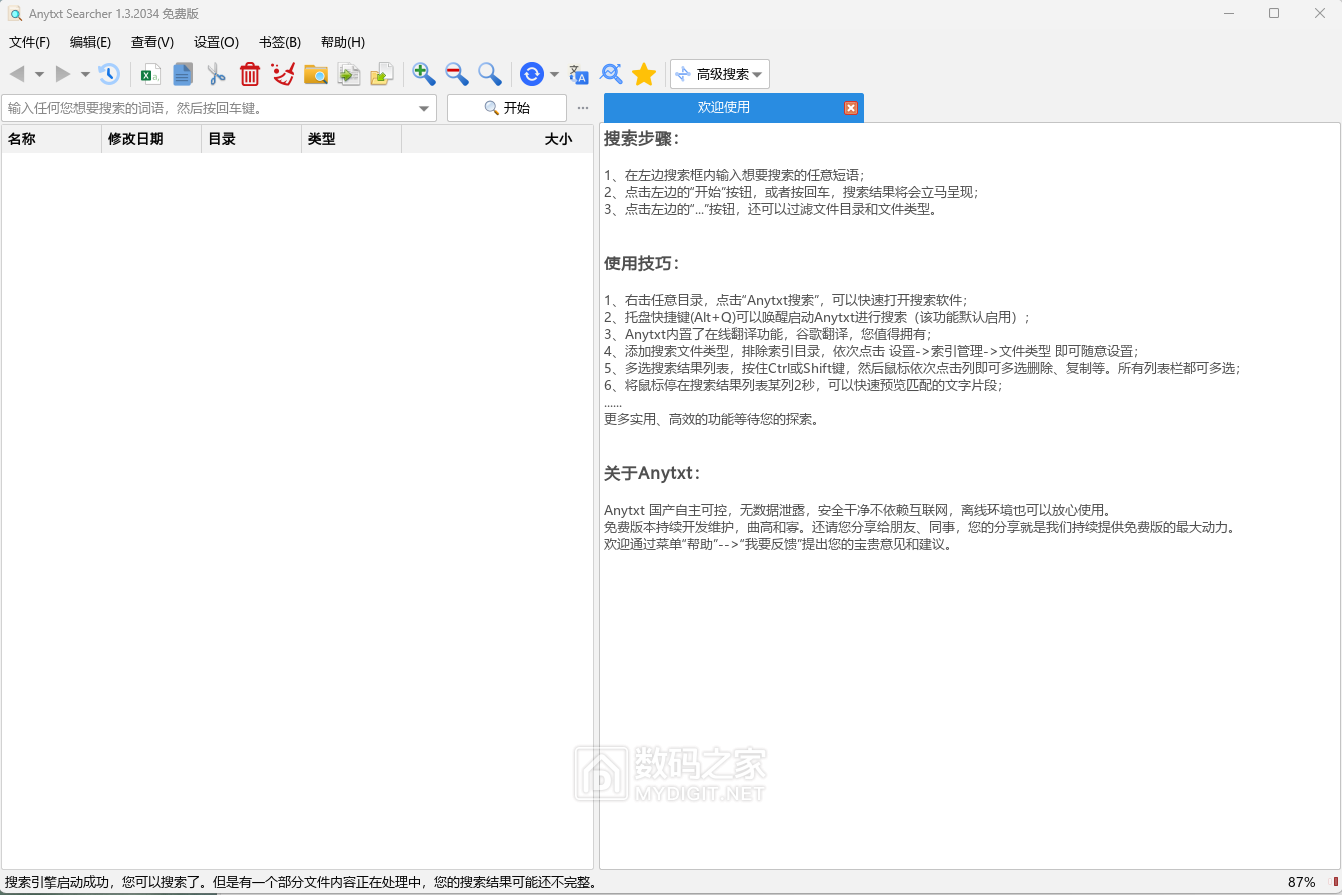
Task: Zoom out with the red minus magnifier
Action: 457,74
